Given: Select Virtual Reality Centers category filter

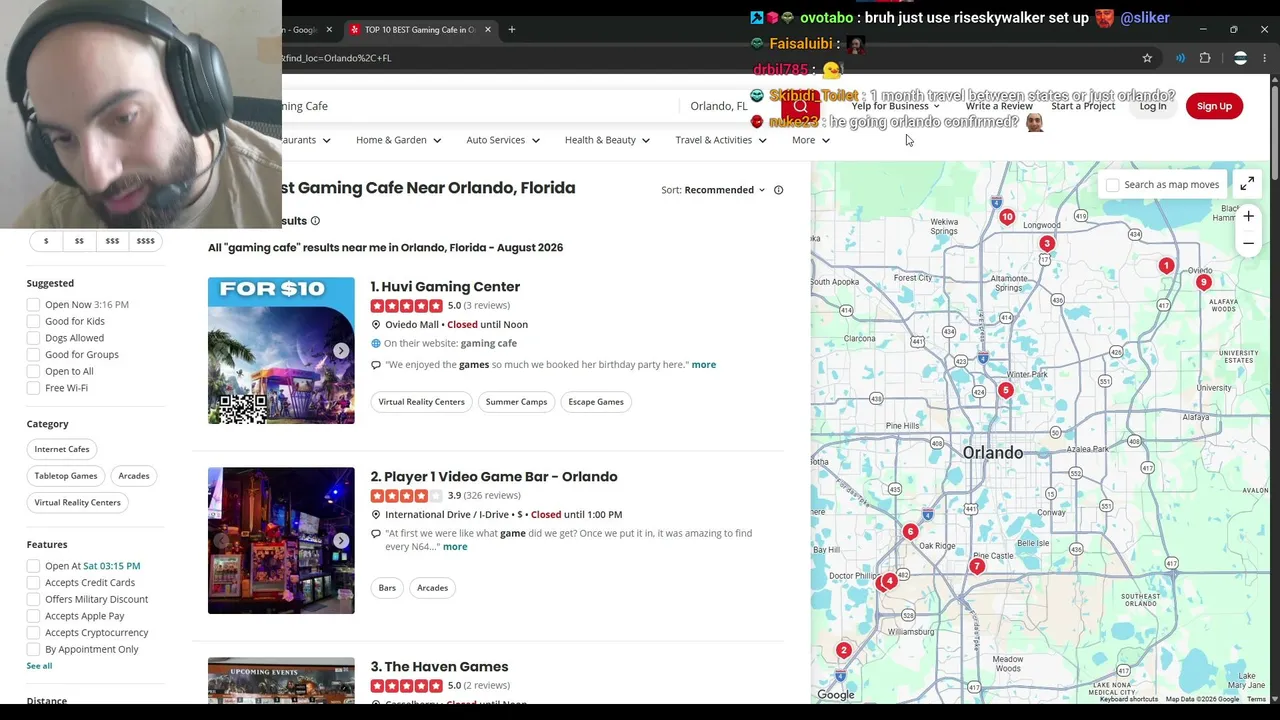Looking at the screenshot, I should [x=77, y=503].
